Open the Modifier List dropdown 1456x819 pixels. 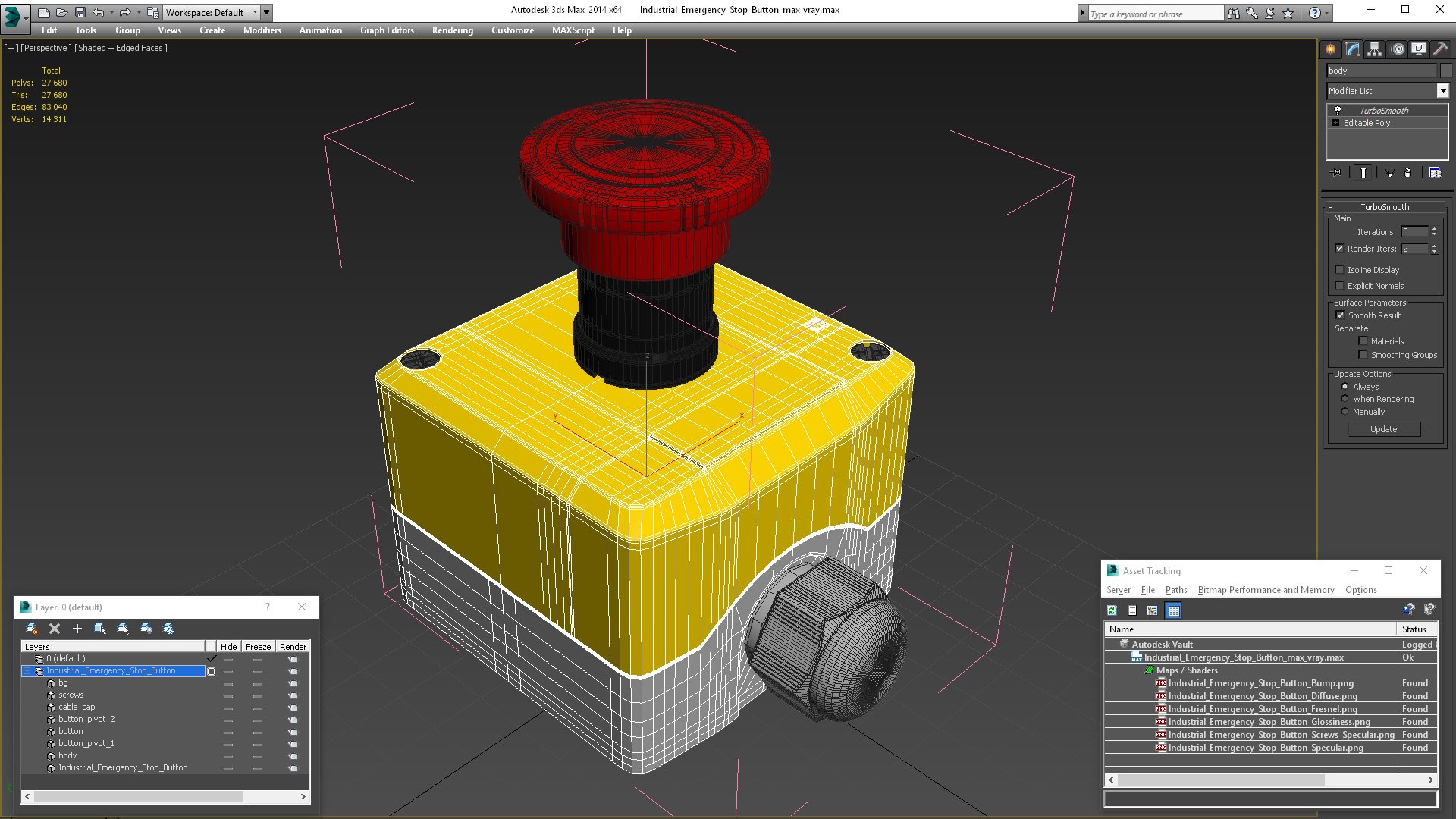point(1442,91)
